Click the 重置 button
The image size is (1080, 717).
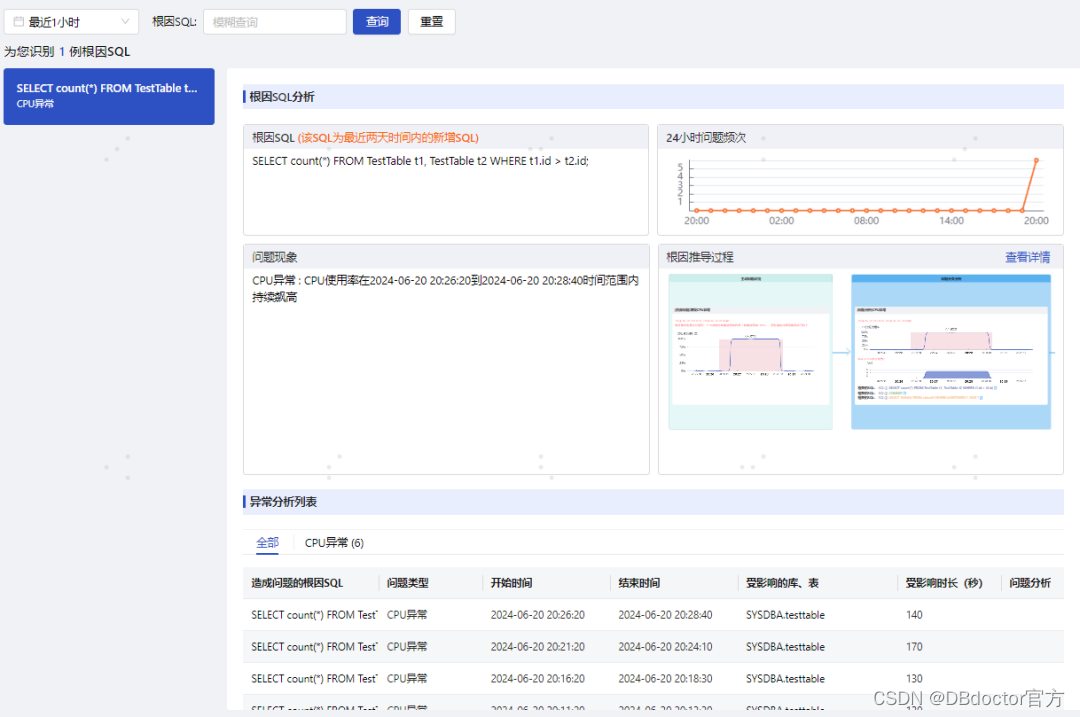[x=432, y=22]
